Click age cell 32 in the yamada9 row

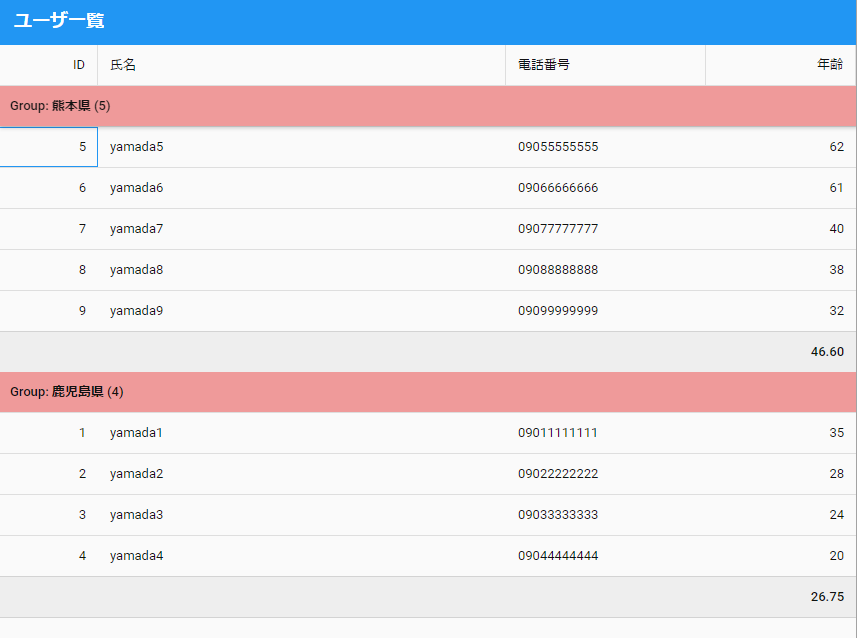[x=780, y=311]
